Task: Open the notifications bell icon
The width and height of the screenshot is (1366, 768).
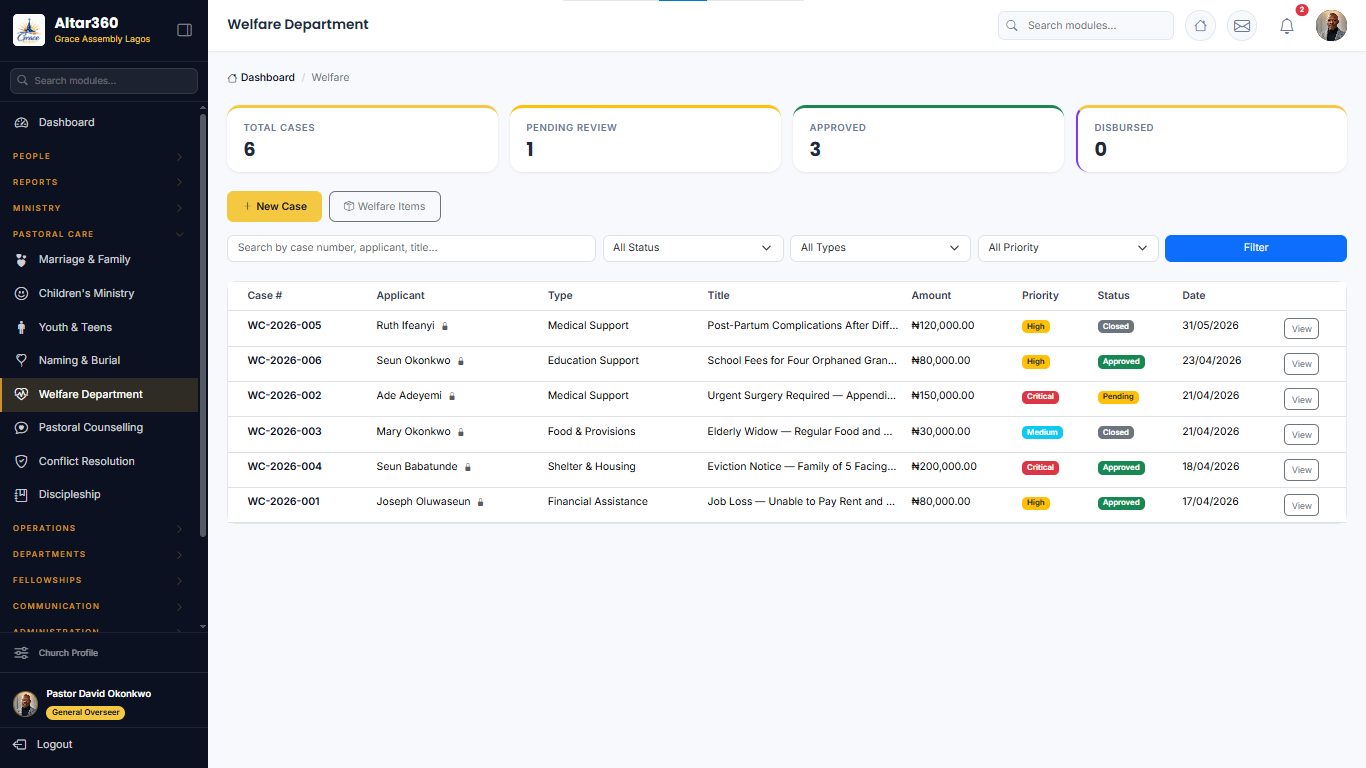Action: (1287, 26)
